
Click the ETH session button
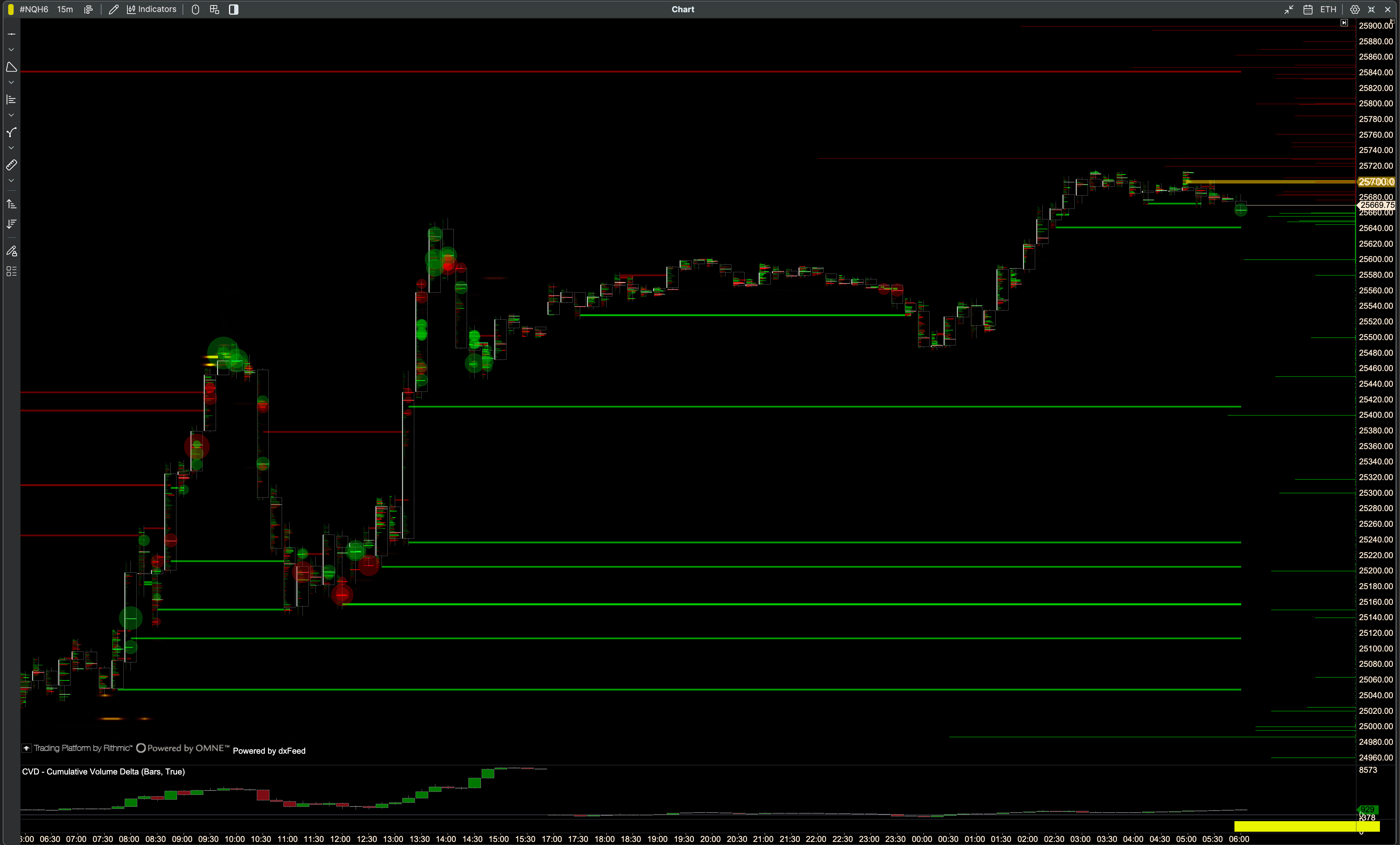tap(1328, 9)
